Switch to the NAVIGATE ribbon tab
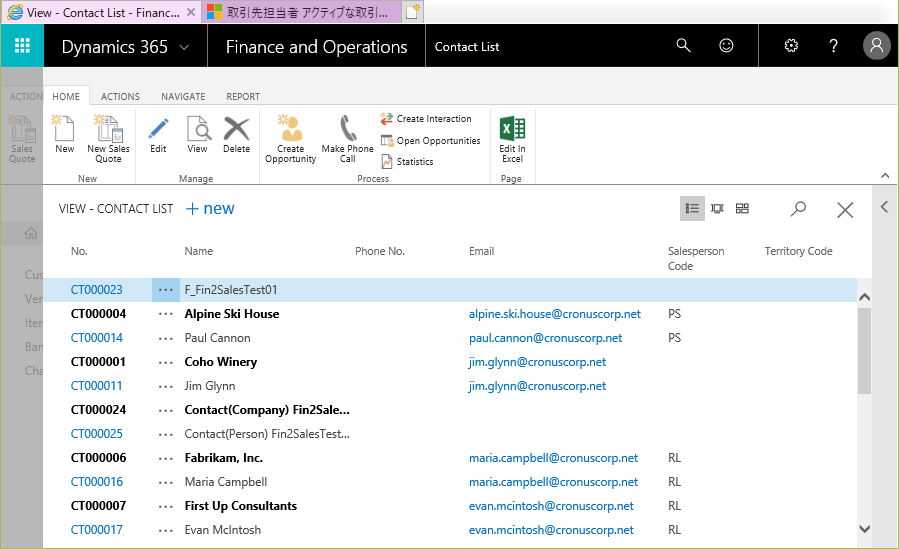Screen dimensions: 899x549 (183, 96)
